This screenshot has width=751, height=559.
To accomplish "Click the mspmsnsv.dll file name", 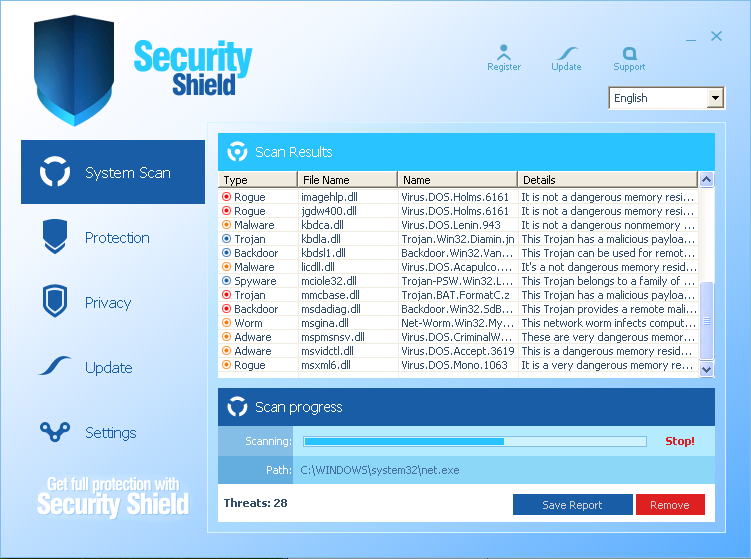I will click(x=333, y=337).
